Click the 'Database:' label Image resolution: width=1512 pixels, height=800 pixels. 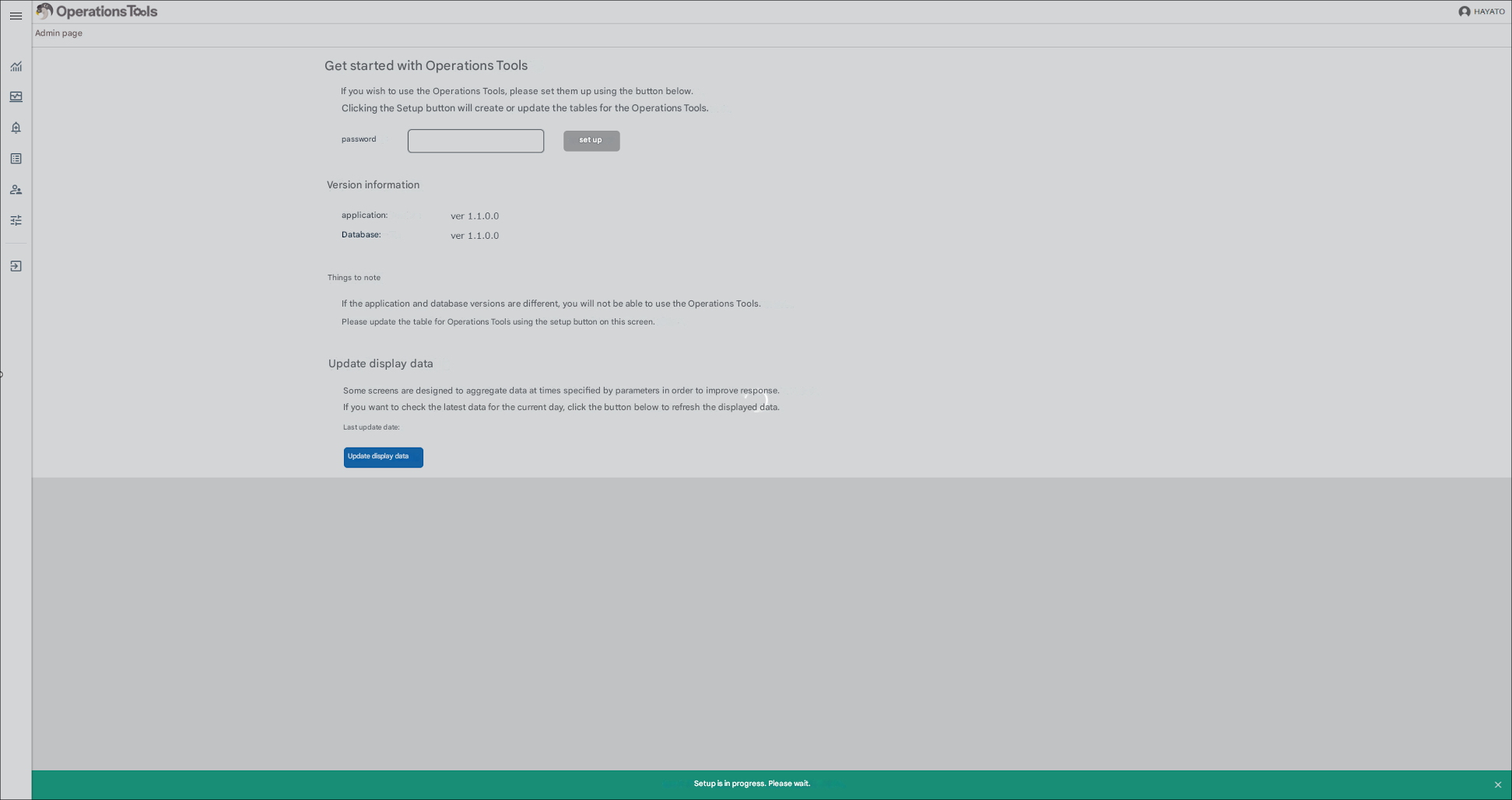[361, 235]
